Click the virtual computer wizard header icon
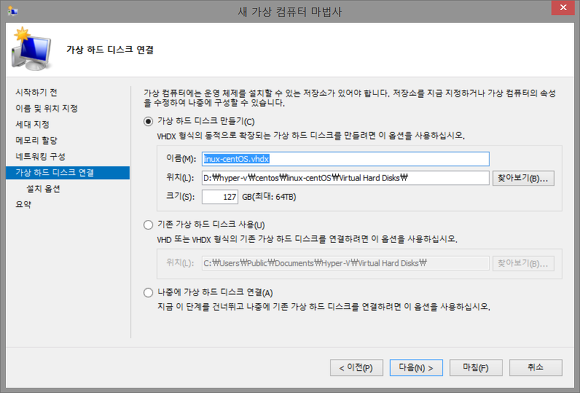 click(32, 49)
